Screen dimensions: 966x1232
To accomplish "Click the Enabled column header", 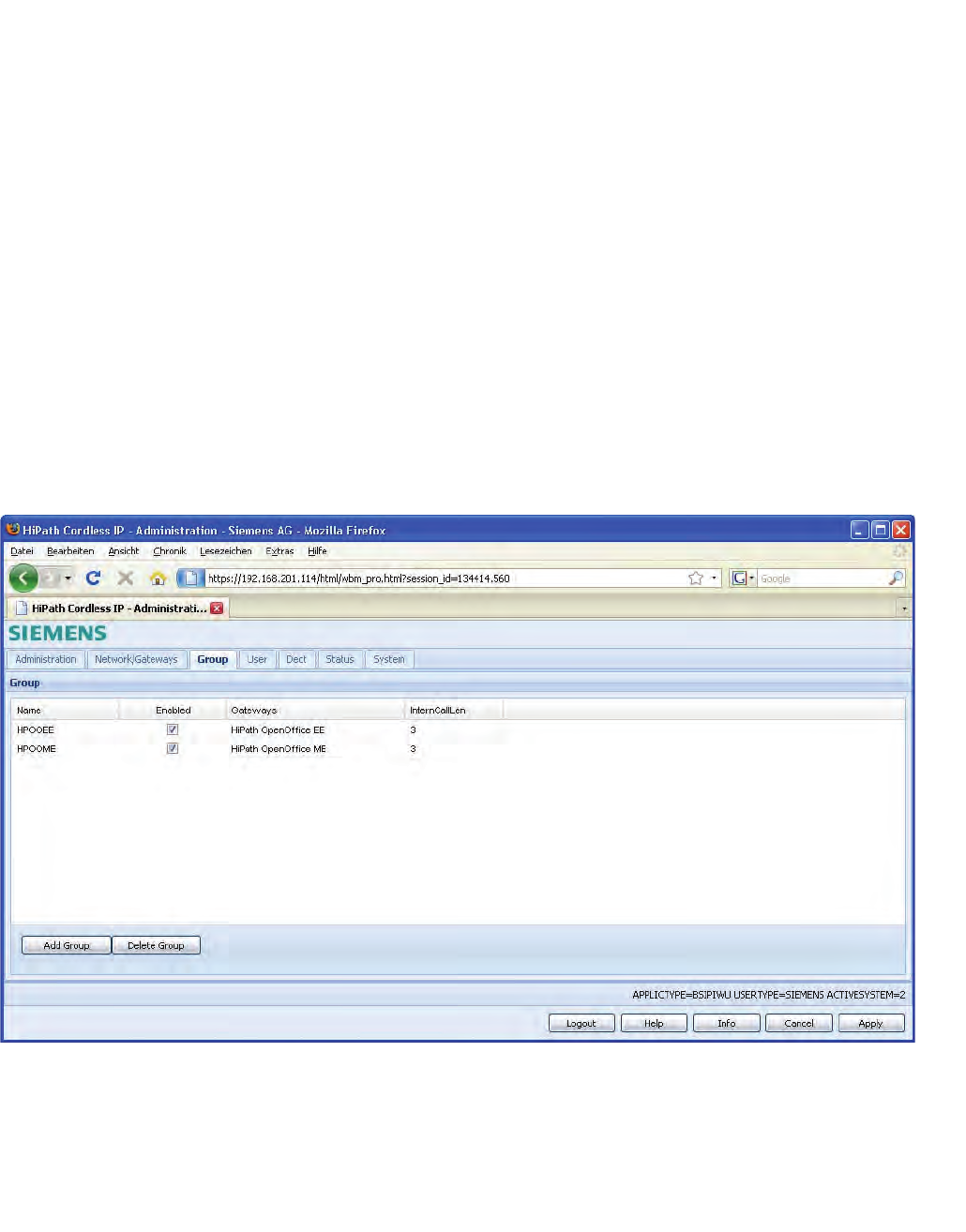I will coord(173,710).
